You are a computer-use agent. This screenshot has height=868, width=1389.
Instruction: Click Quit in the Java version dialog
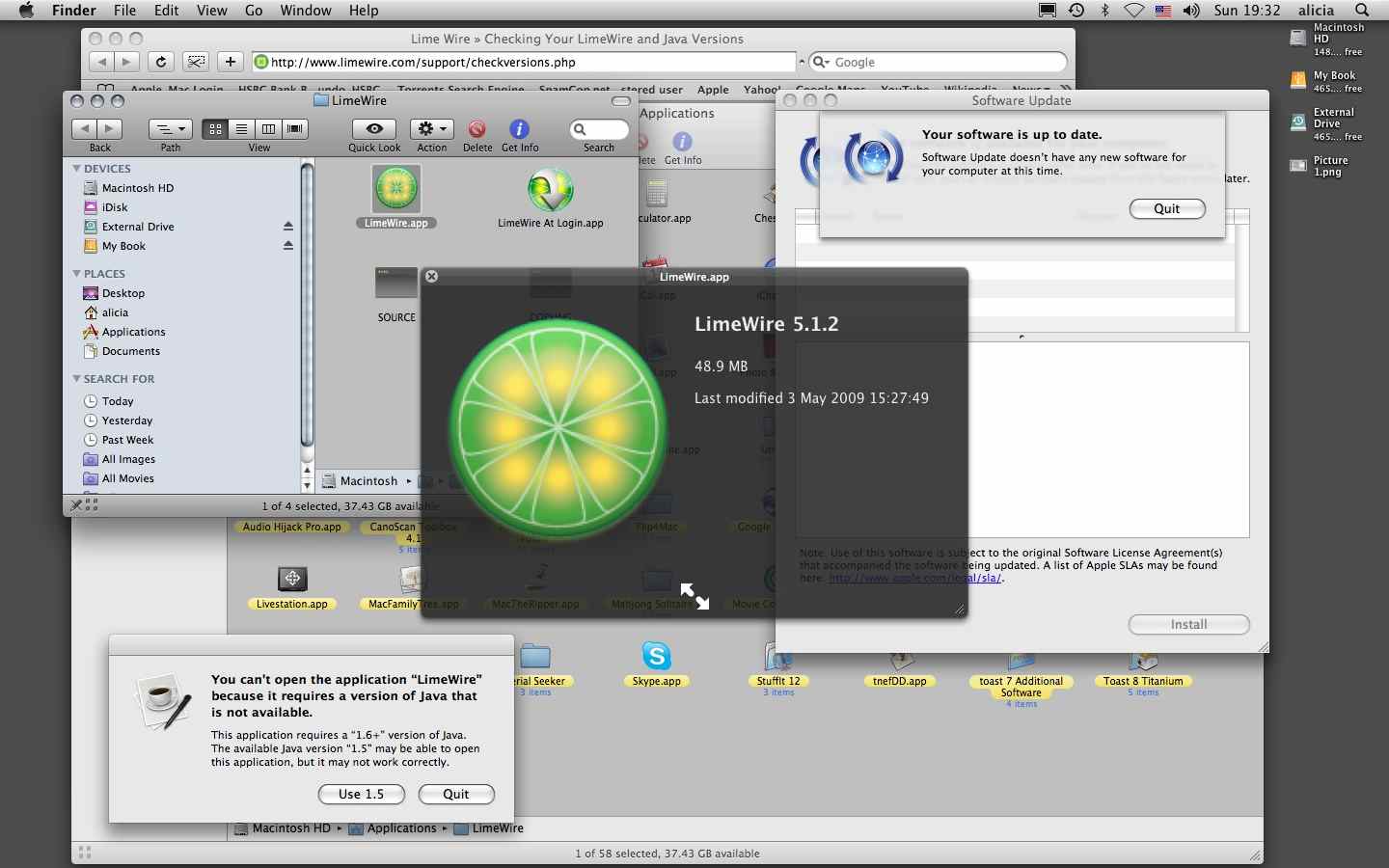[x=456, y=794]
